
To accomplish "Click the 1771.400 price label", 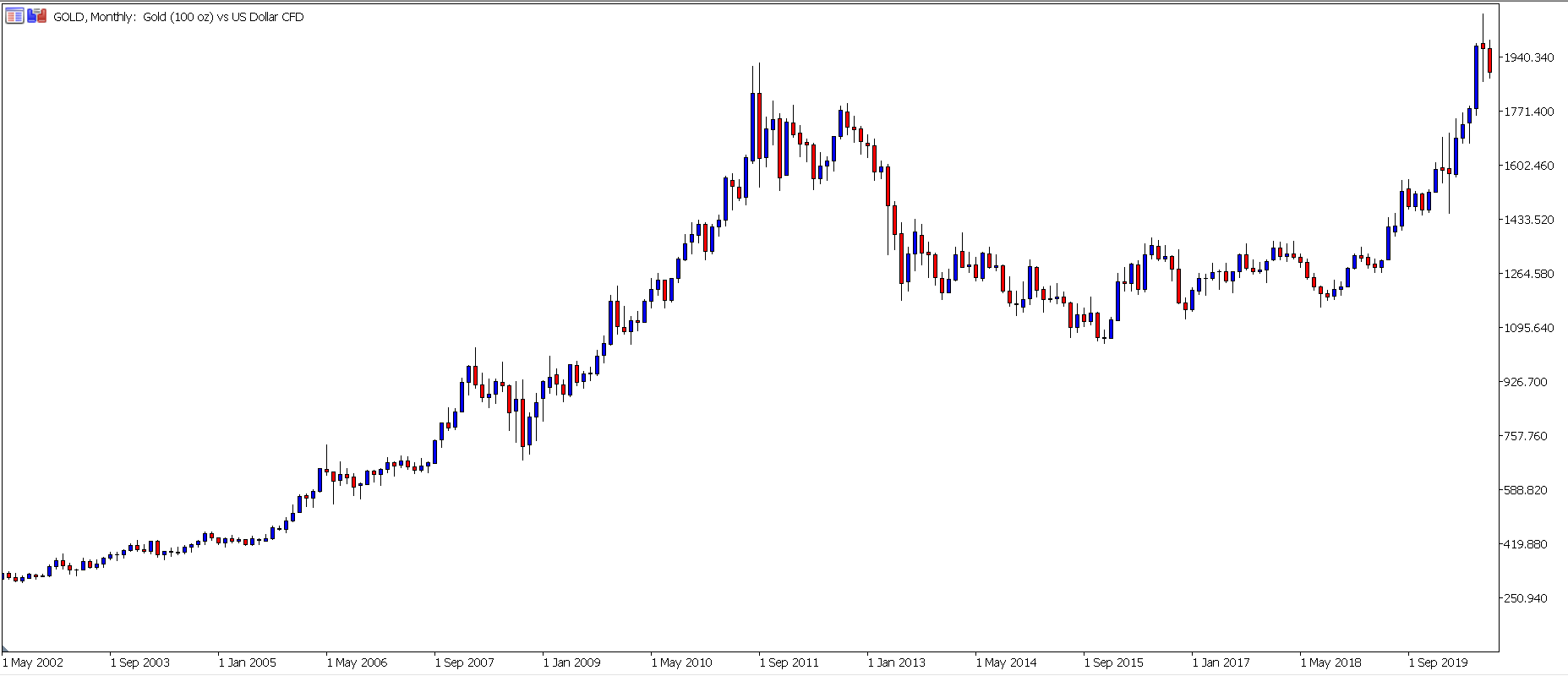I will (x=1528, y=112).
